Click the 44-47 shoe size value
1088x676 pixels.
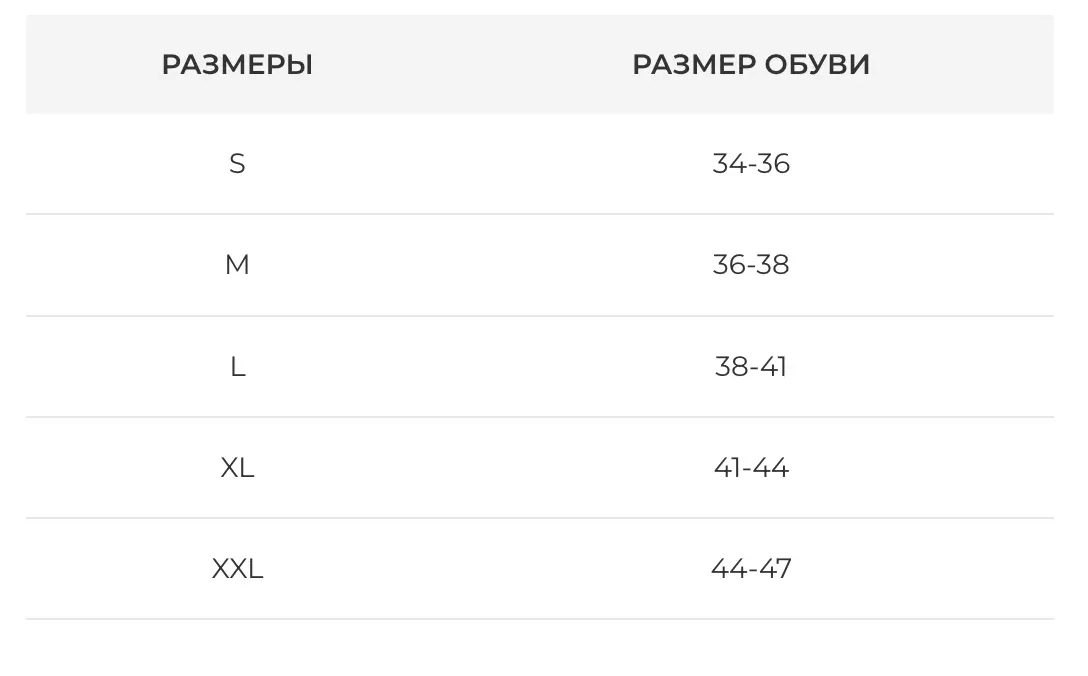pyautogui.click(x=751, y=569)
